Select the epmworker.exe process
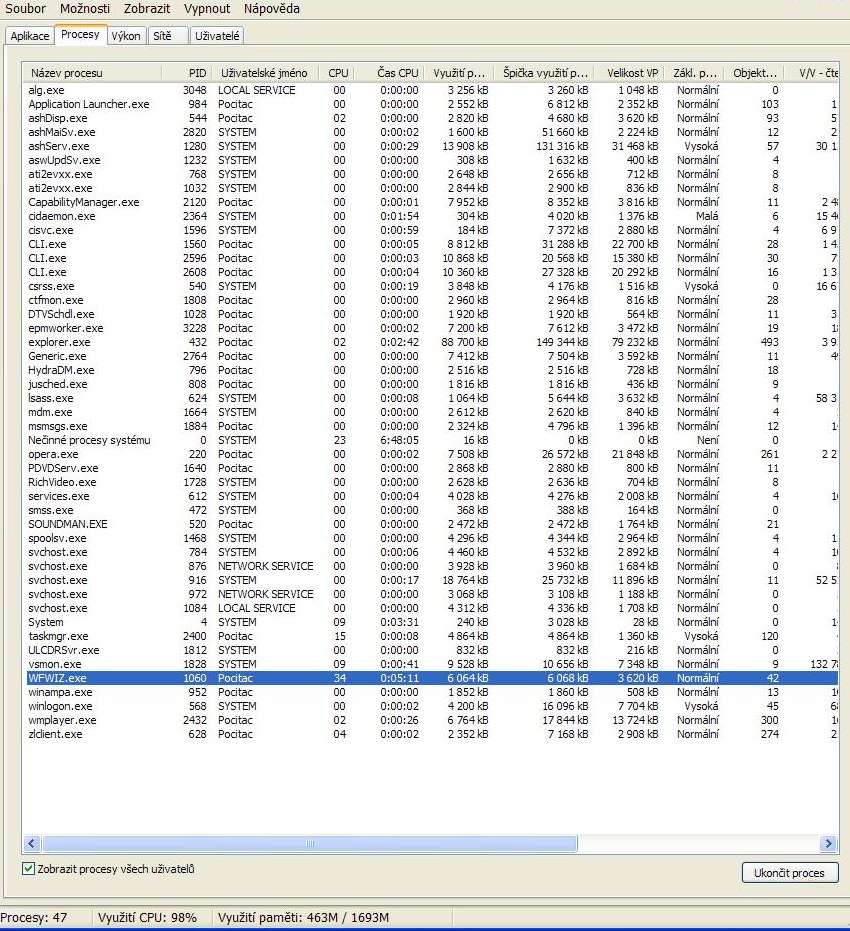Image resolution: width=850 pixels, height=931 pixels. pos(432,328)
